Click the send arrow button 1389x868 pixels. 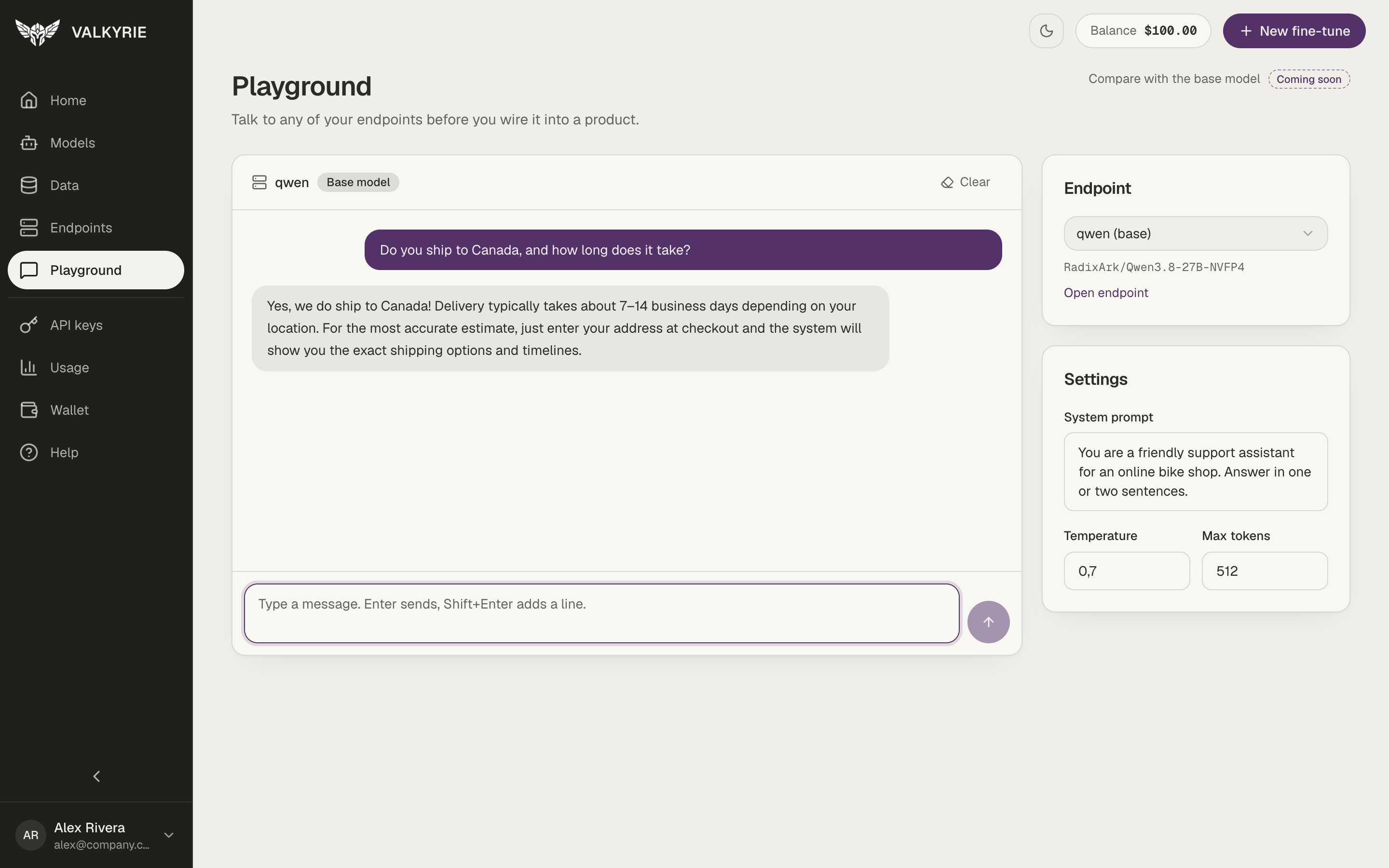coord(988,622)
